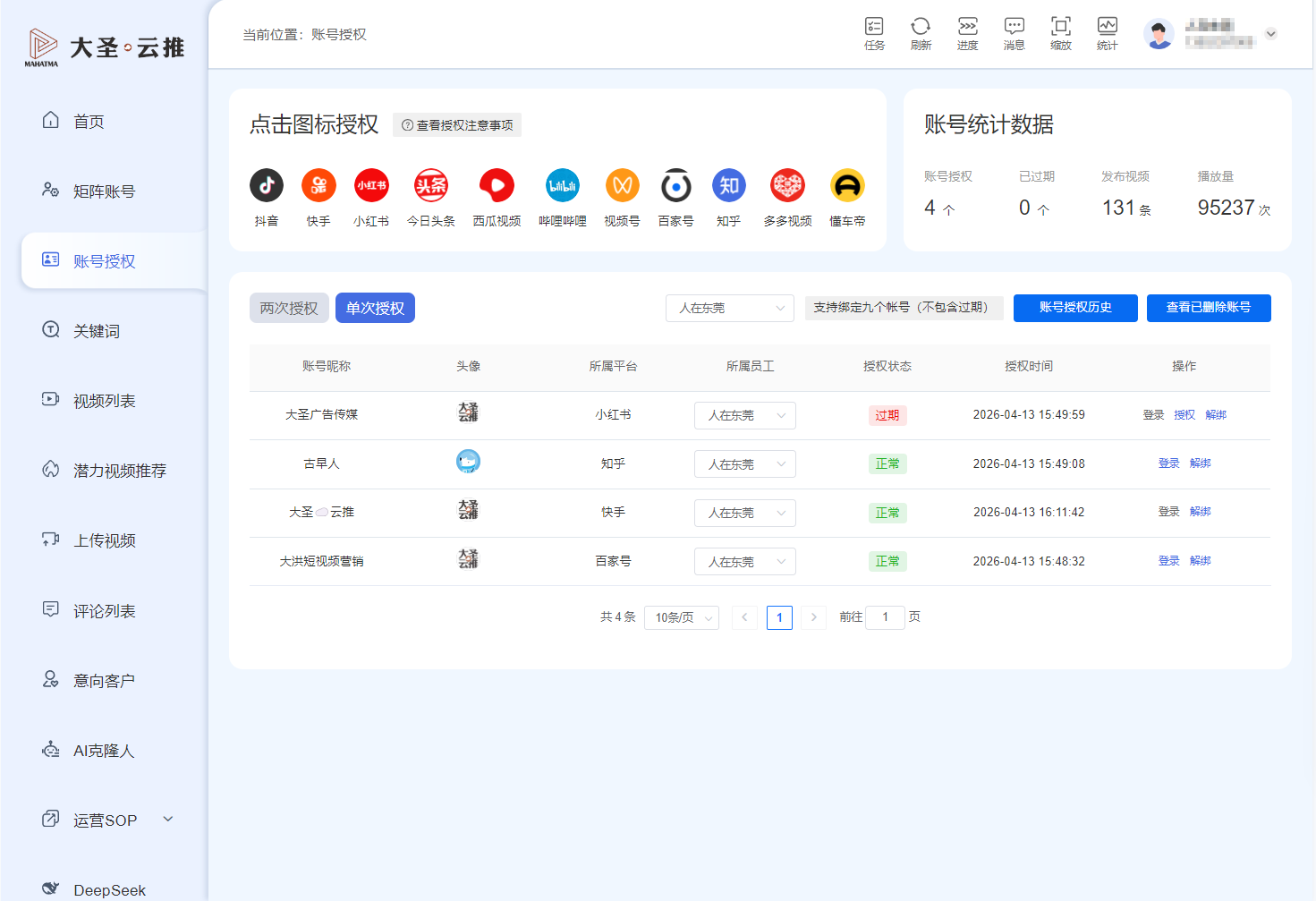The height and width of the screenshot is (901, 1316).
Task: Open the Statistics (统计) icon
Action: point(1107,33)
